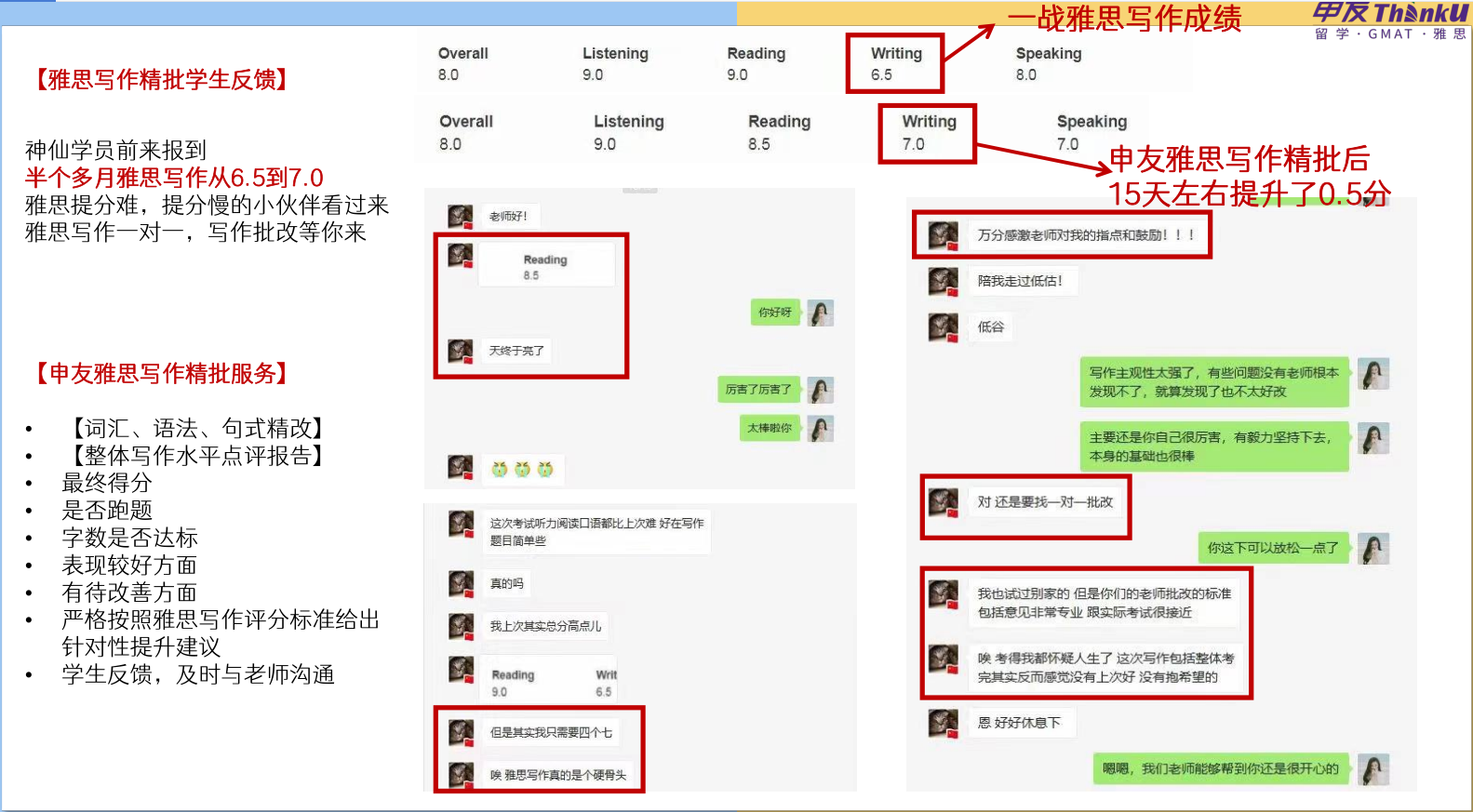Click the student avatar beside "我也试过别家的" message
1473x812 pixels.
(944, 594)
